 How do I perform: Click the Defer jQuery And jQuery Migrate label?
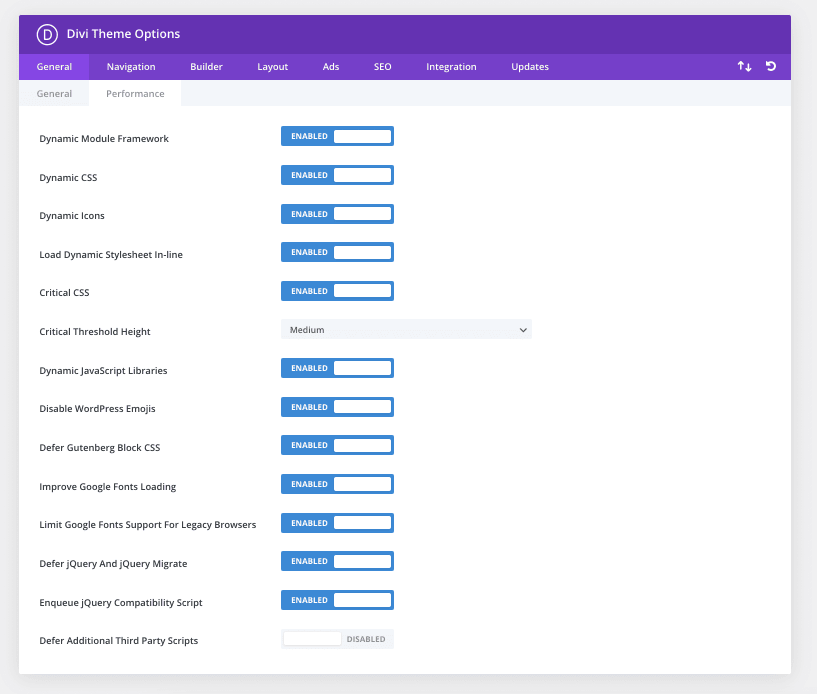point(113,564)
